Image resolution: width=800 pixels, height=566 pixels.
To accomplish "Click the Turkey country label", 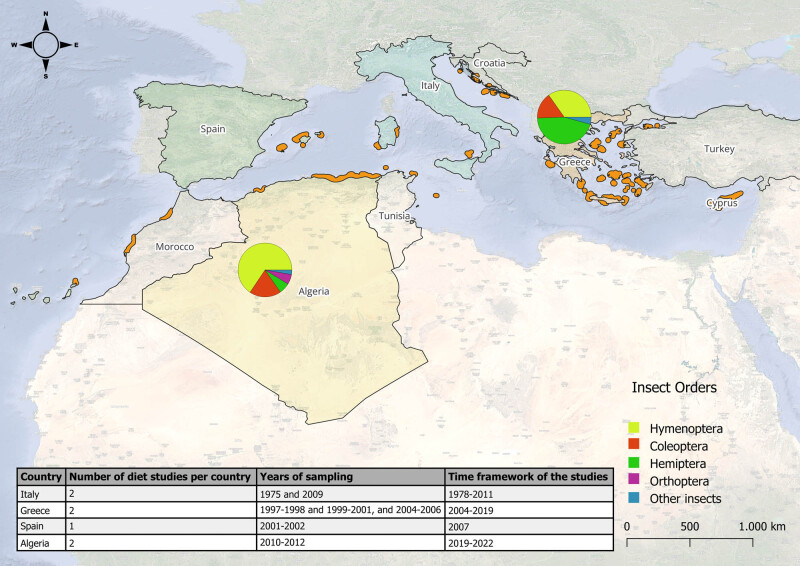I will coord(719,149).
